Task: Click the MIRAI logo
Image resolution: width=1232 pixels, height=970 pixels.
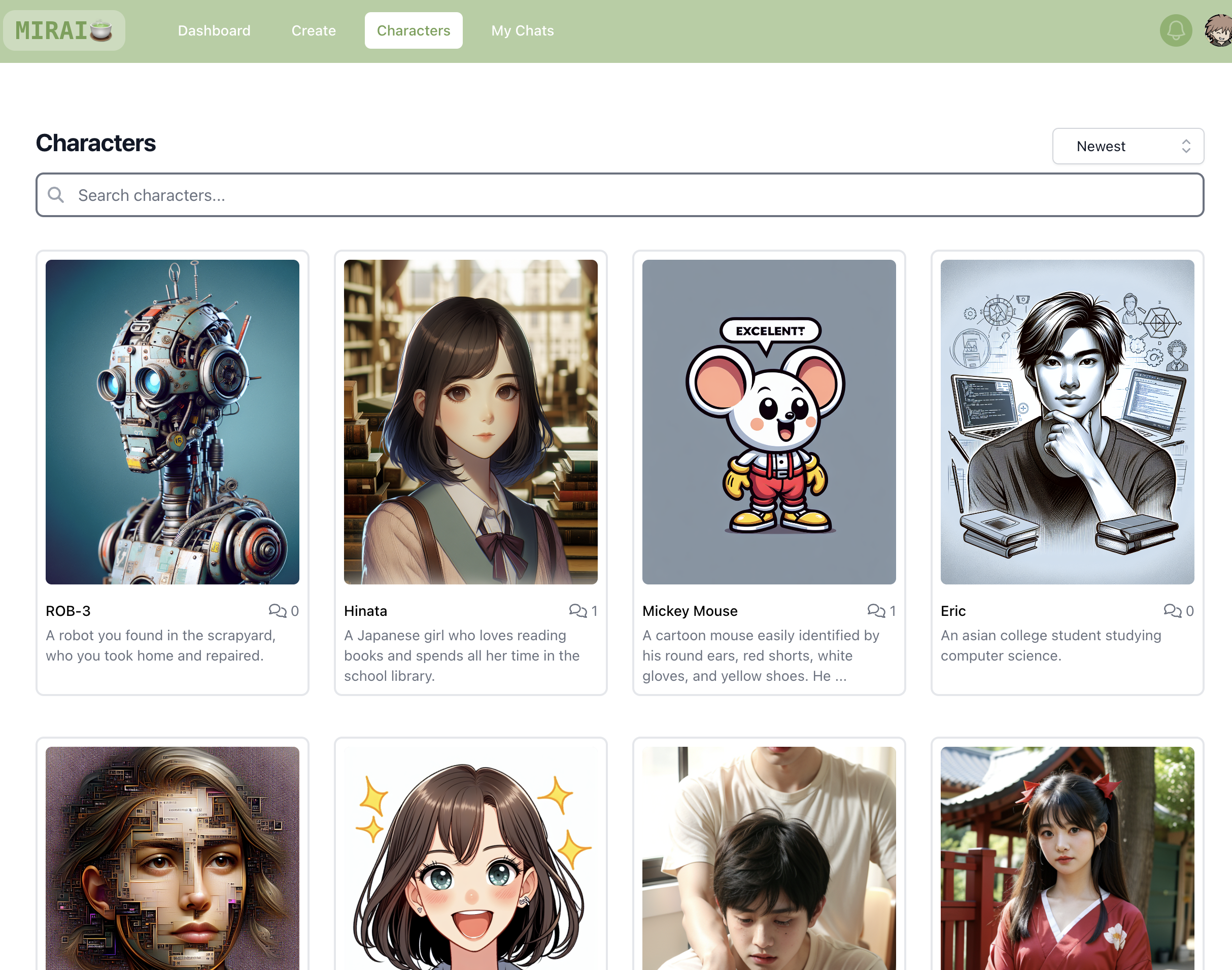Action: pyautogui.click(x=63, y=30)
